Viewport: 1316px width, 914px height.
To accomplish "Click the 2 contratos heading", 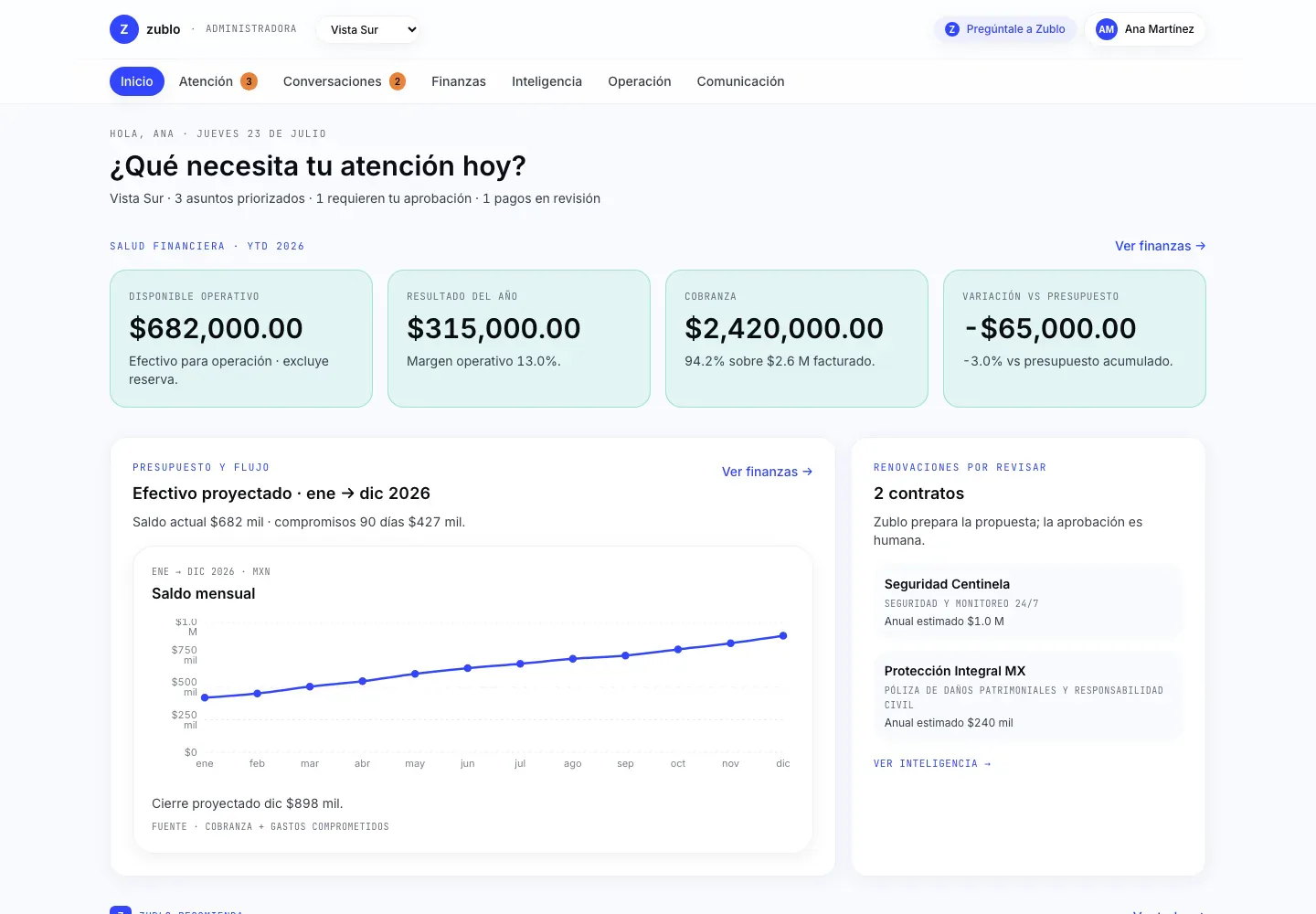I will click(918, 493).
